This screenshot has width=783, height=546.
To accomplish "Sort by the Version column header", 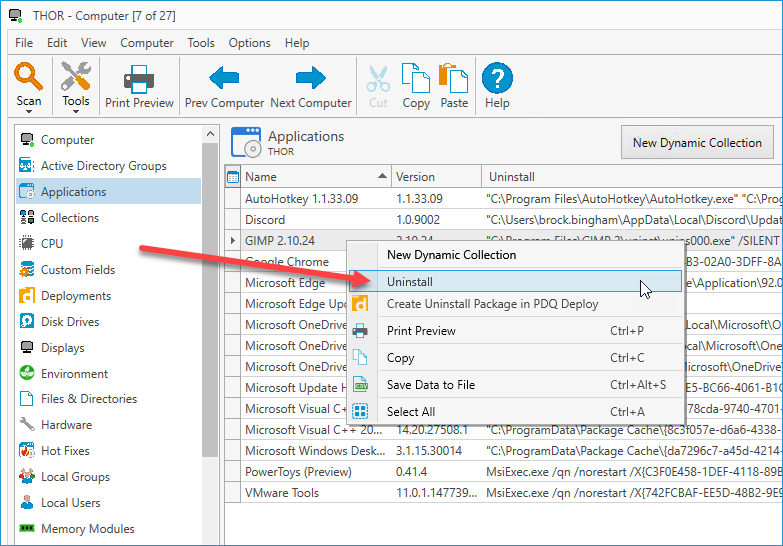I will (x=436, y=177).
